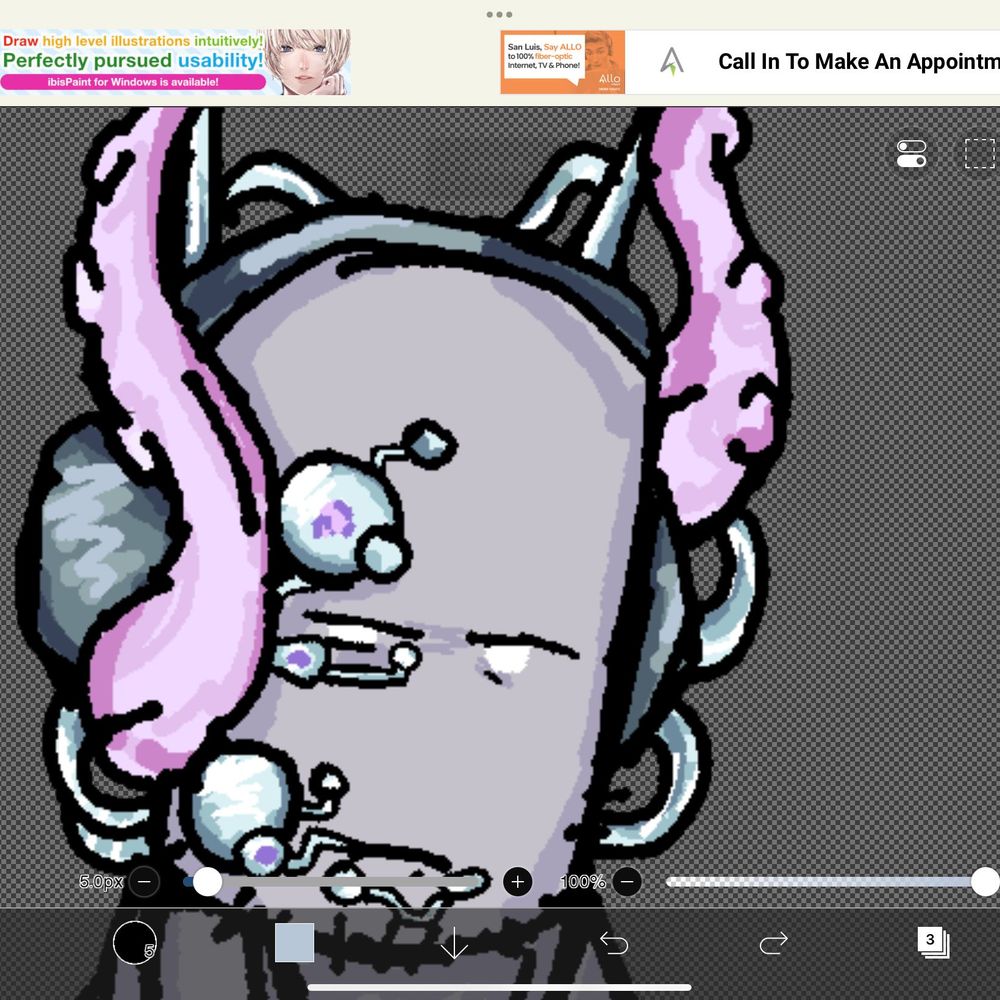
Task: Open the Call In To Make An Appointment ad
Action: [812, 62]
